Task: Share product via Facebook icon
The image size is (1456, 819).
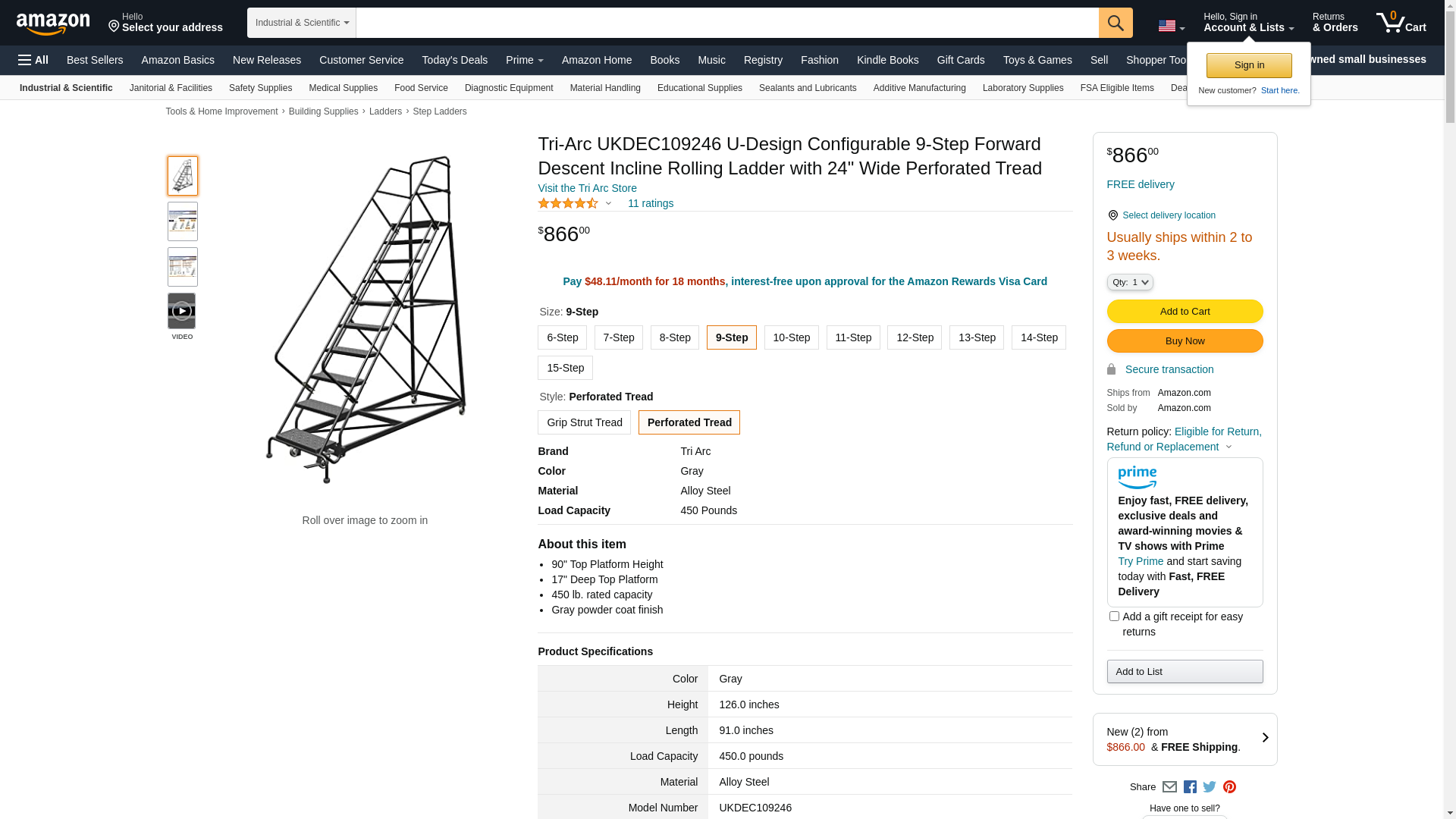Action: pos(1190,787)
